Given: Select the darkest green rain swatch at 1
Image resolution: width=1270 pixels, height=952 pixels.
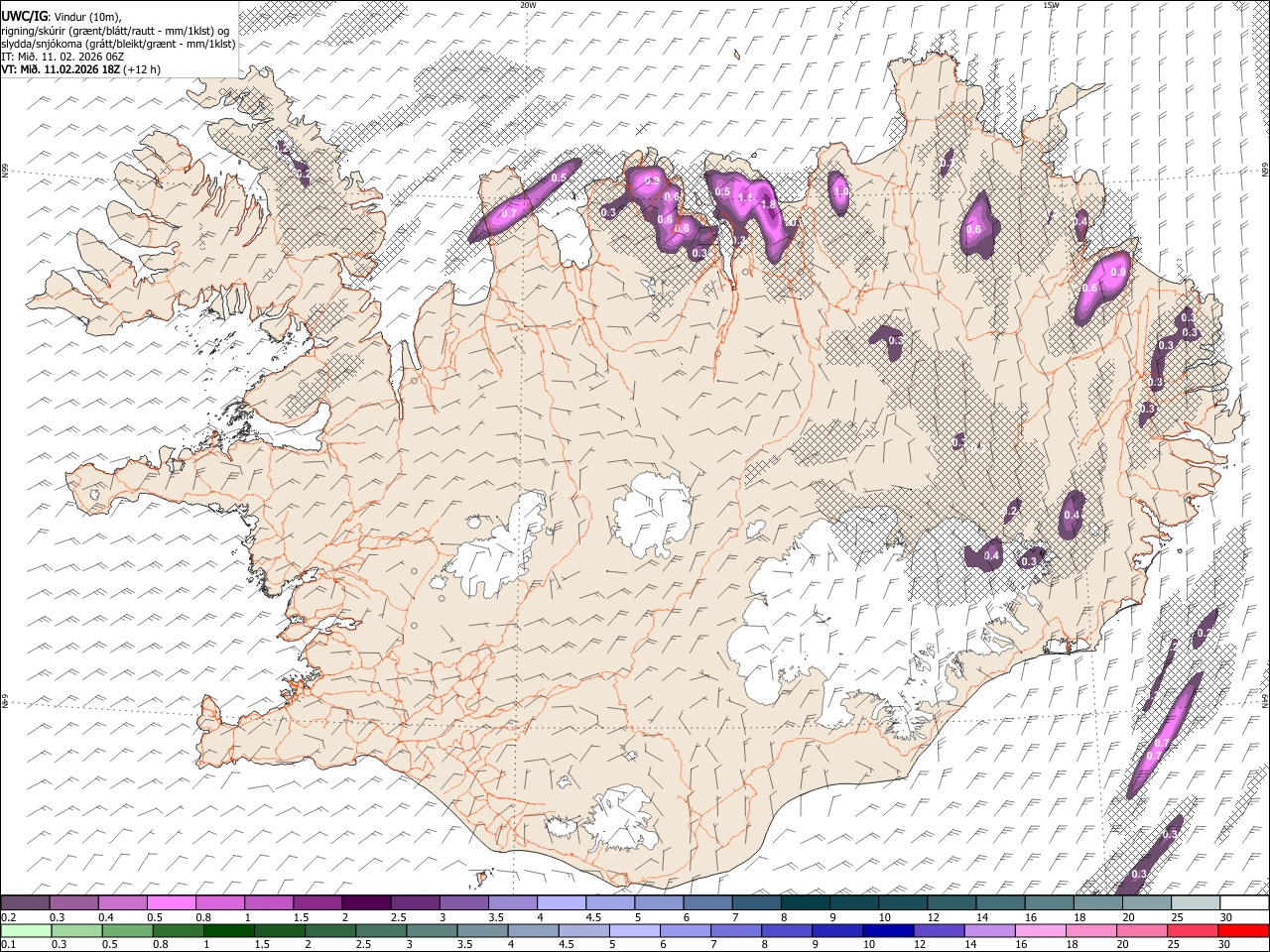Looking at the screenshot, I should click(x=228, y=931).
